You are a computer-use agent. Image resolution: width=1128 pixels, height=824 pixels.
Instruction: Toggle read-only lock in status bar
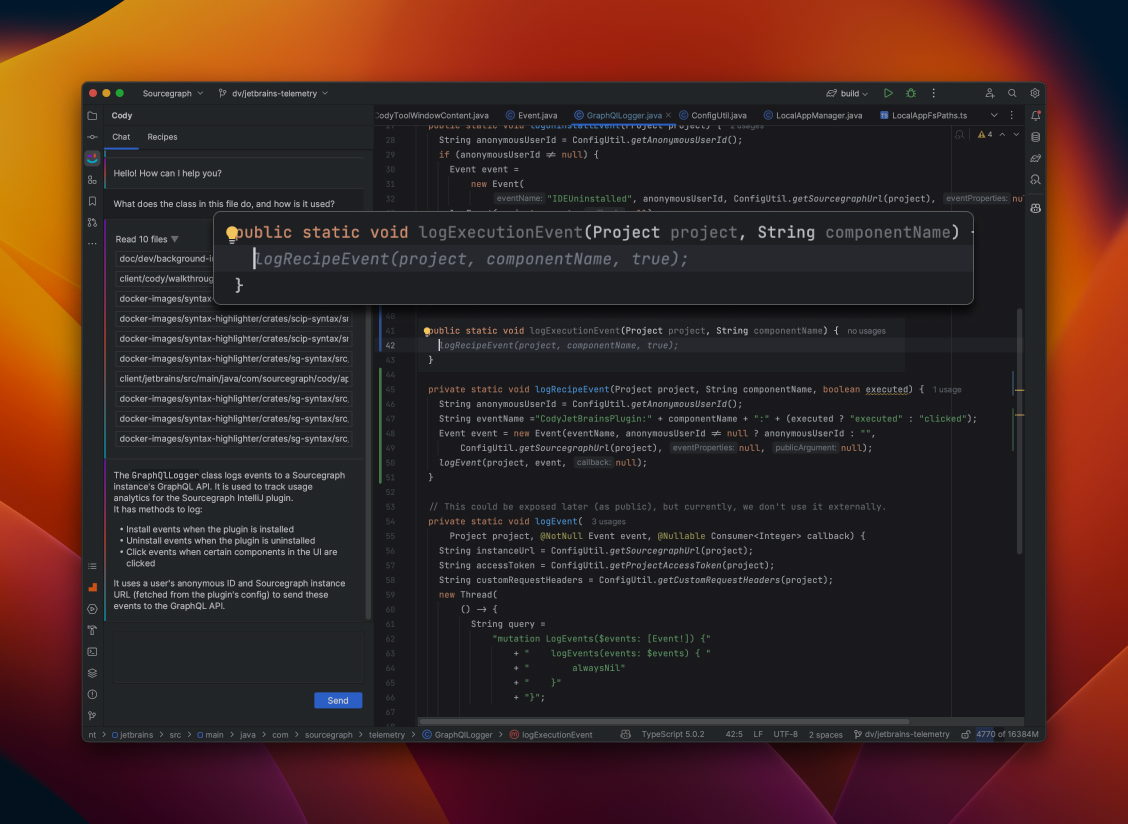coord(965,735)
